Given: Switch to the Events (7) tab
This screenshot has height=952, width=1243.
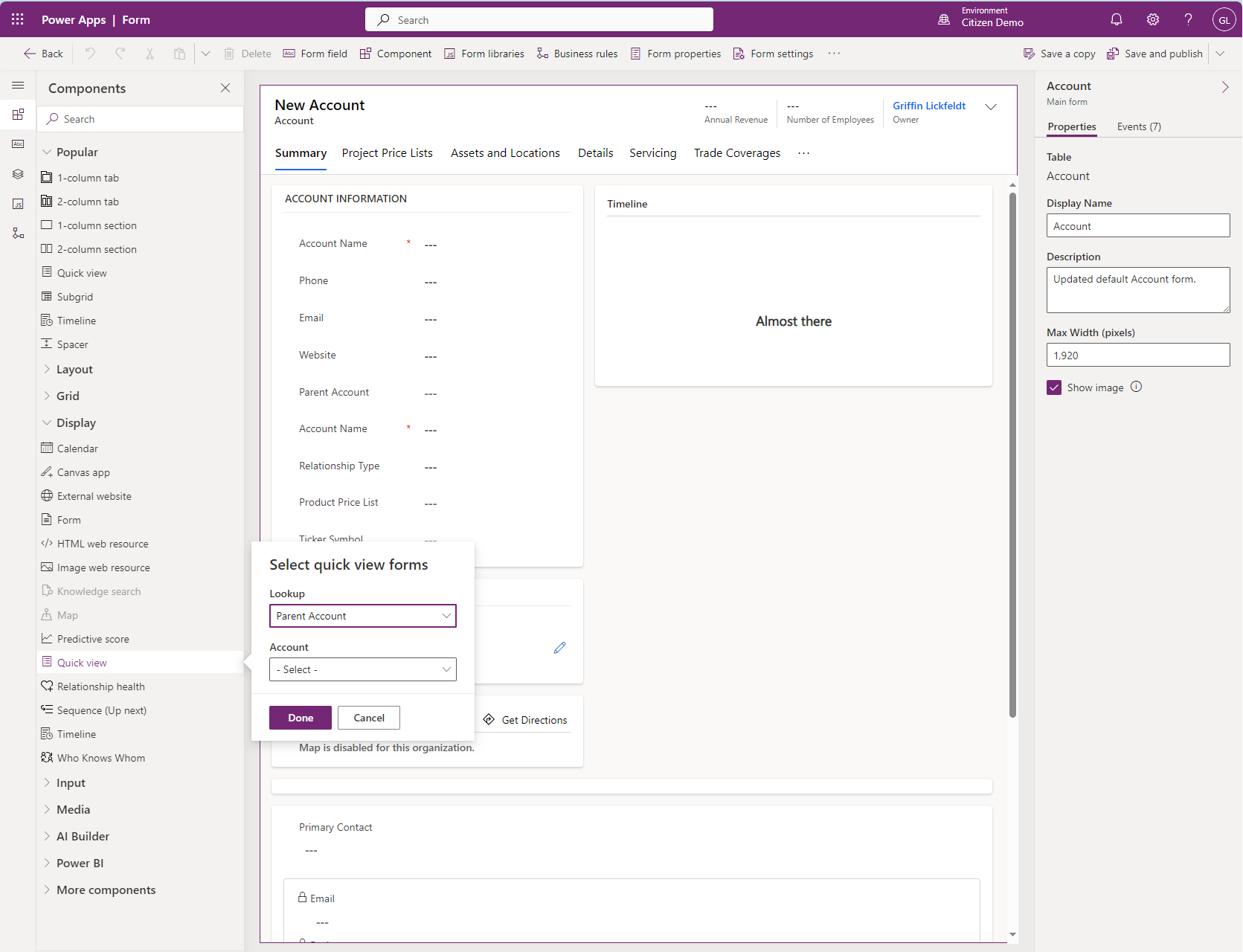Looking at the screenshot, I should [1139, 126].
